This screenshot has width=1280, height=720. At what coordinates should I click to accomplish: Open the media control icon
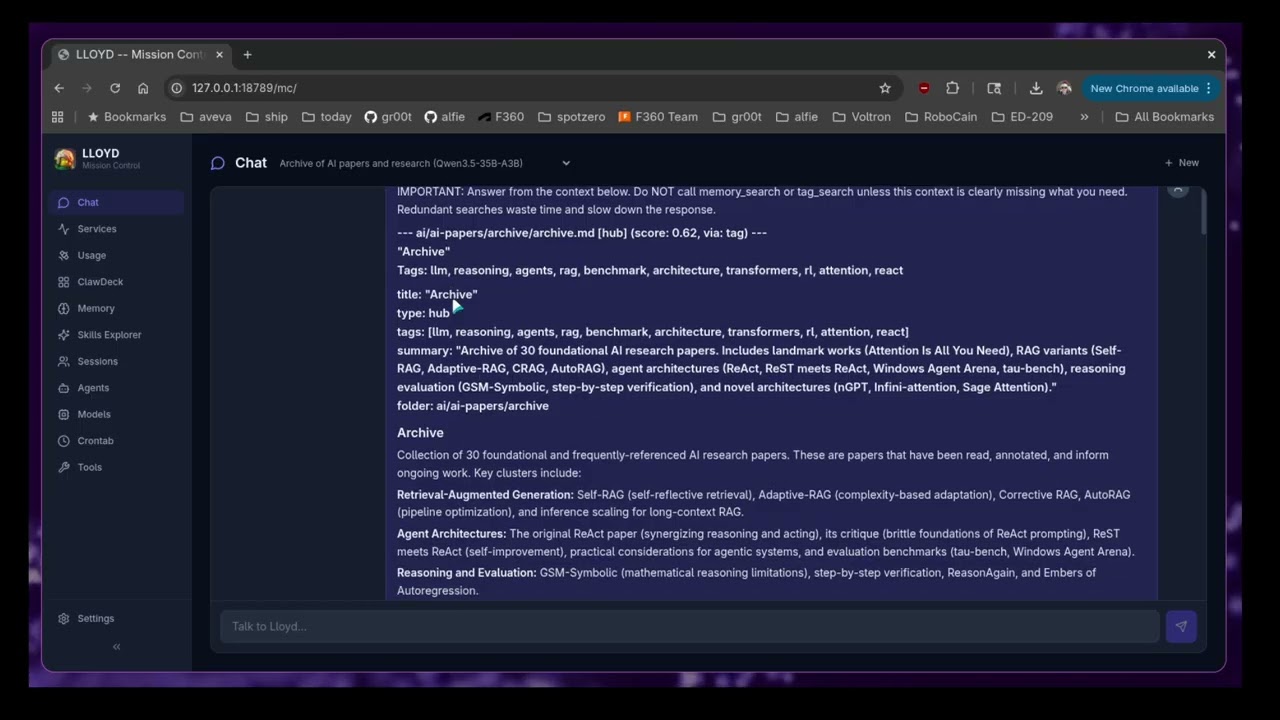coord(994,88)
